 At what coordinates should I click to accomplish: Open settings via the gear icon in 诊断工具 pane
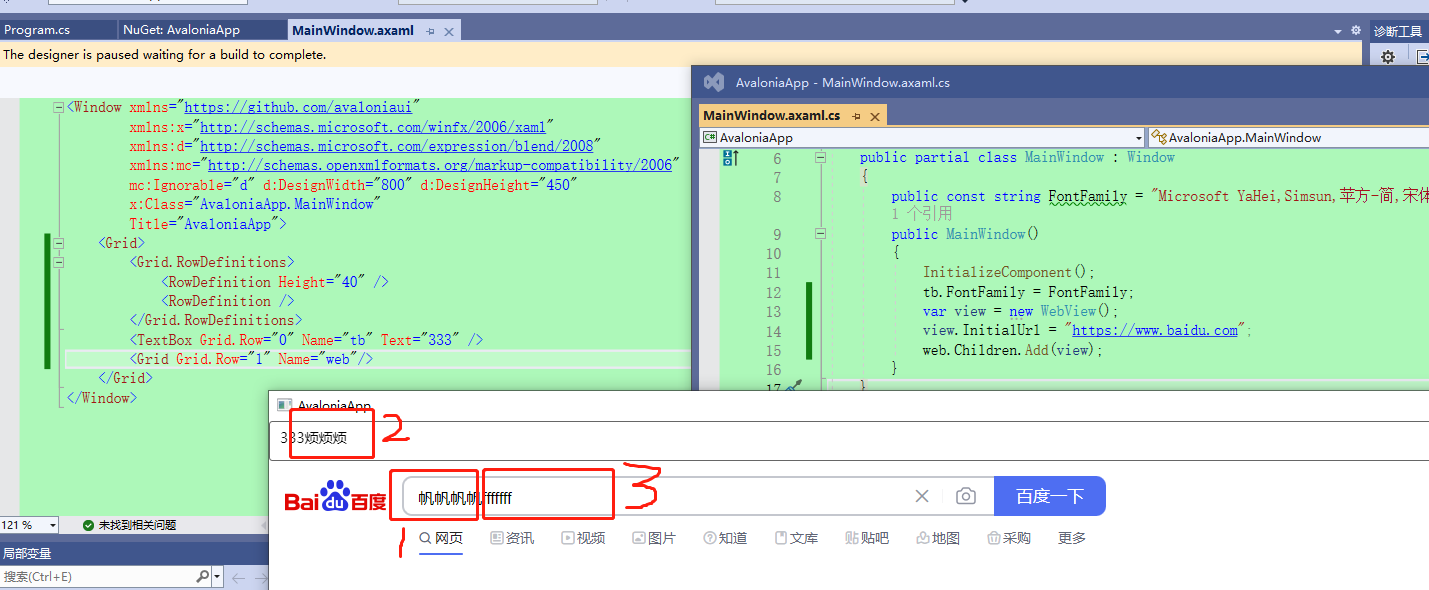[x=1388, y=55]
